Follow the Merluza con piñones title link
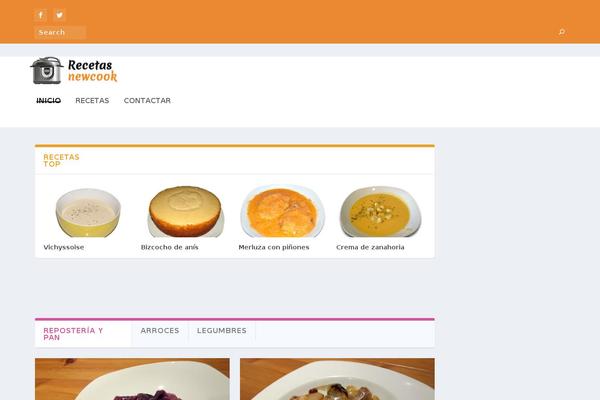Screen dimensions: 600x400 [x=274, y=247]
